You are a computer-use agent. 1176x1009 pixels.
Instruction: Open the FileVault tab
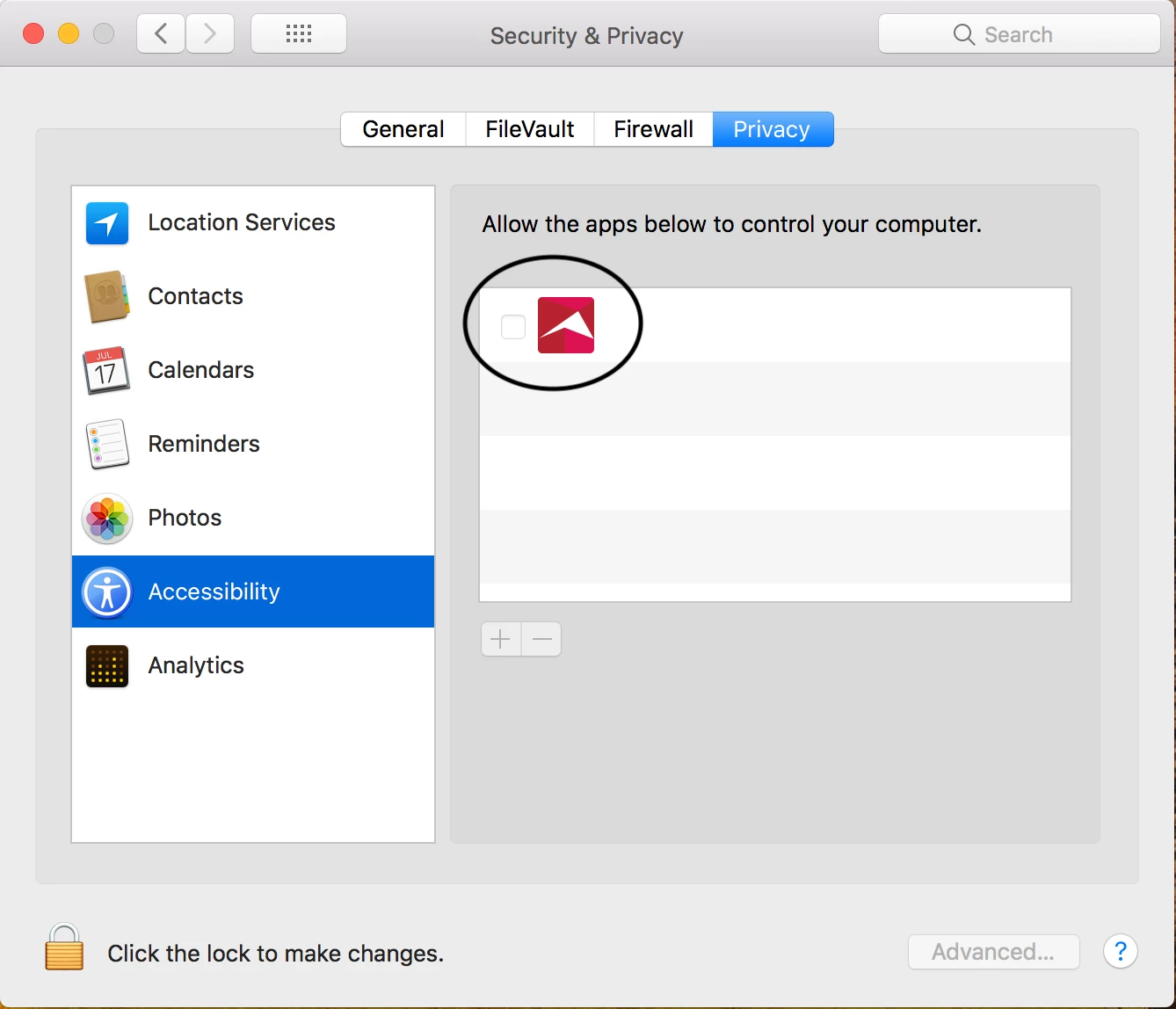tap(530, 129)
